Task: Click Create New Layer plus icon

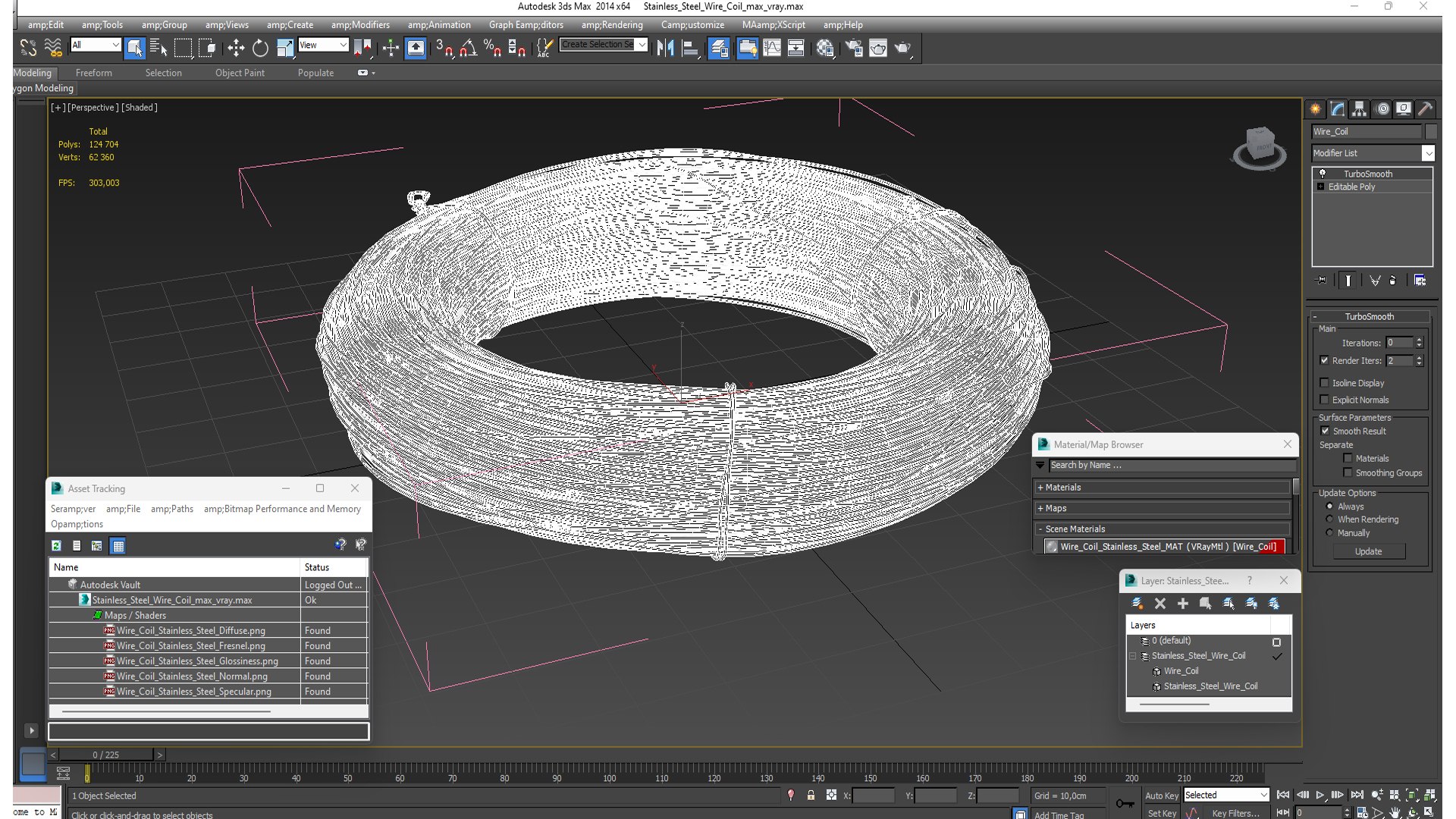Action: click(1182, 603)
